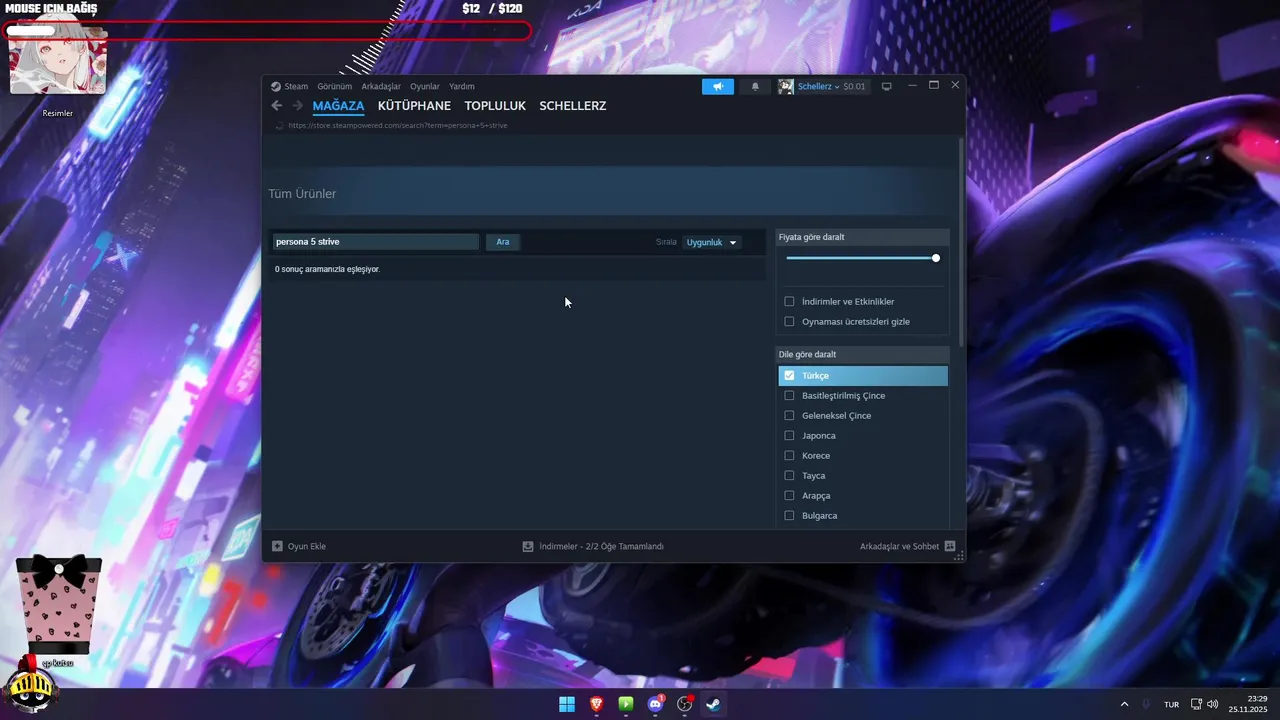Open the Resimler desktop folder
This screenshot has height=720, width=1280.
coord(57,70)
